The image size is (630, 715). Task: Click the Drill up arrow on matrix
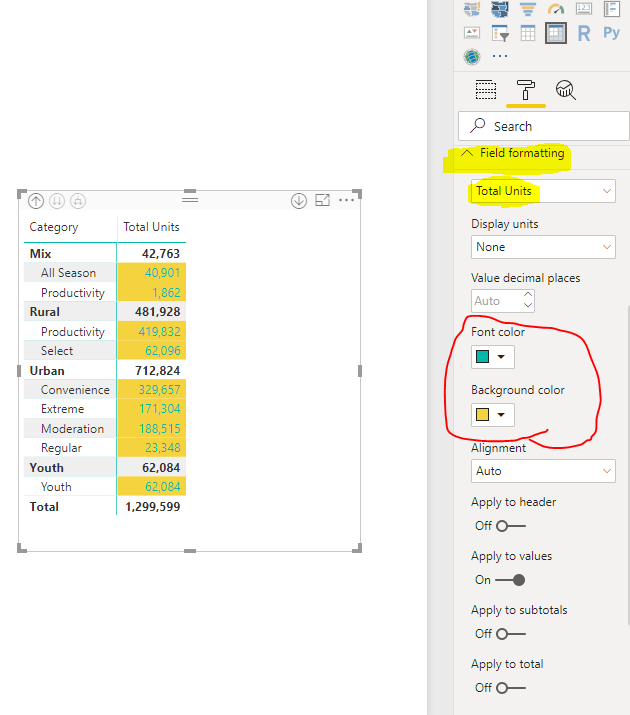pyautogui.click(x=36, y=201)
